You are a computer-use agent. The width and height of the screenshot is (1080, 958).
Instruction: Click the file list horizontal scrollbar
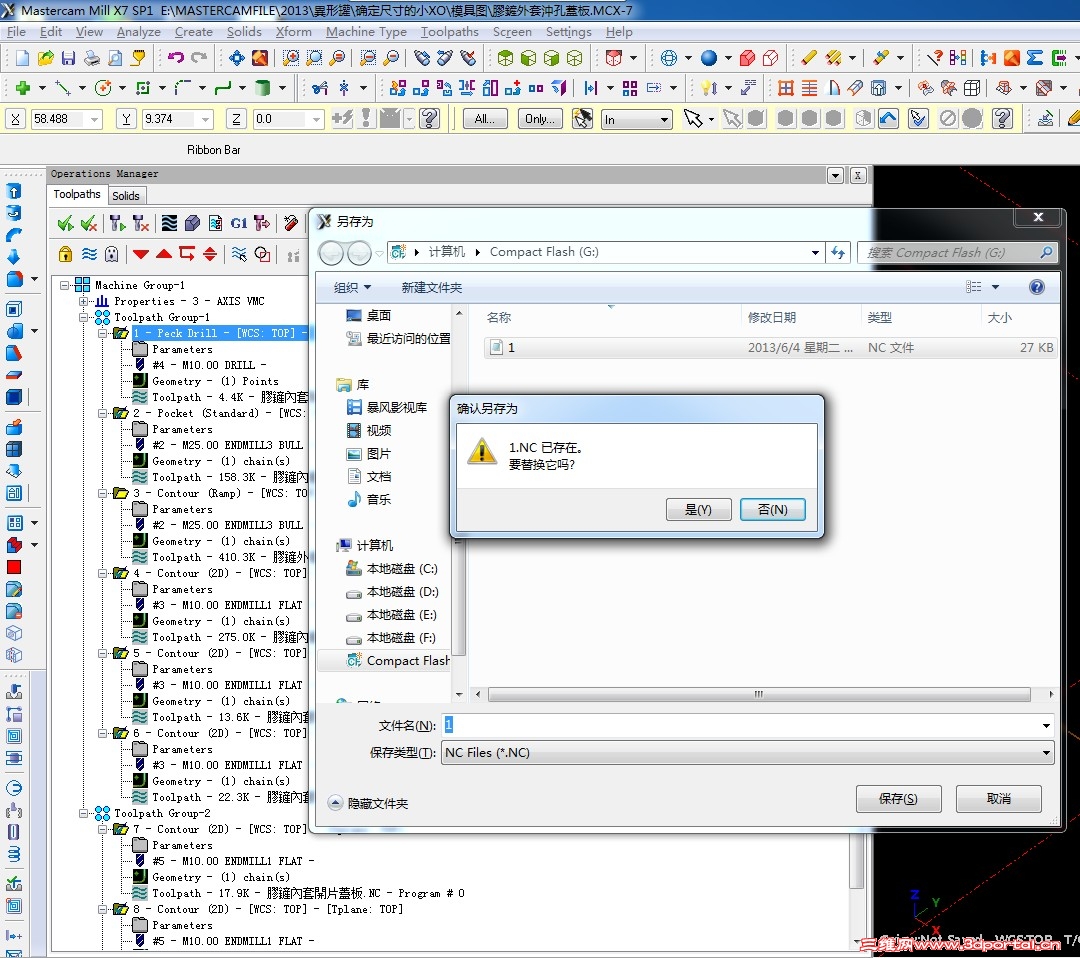pyautogui.click(x=758, y=694)
